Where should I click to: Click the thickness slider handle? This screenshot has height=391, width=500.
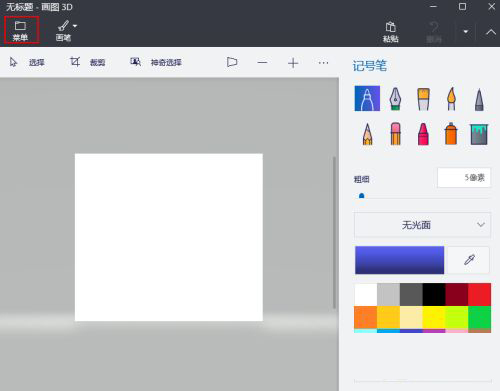[361, 196]
